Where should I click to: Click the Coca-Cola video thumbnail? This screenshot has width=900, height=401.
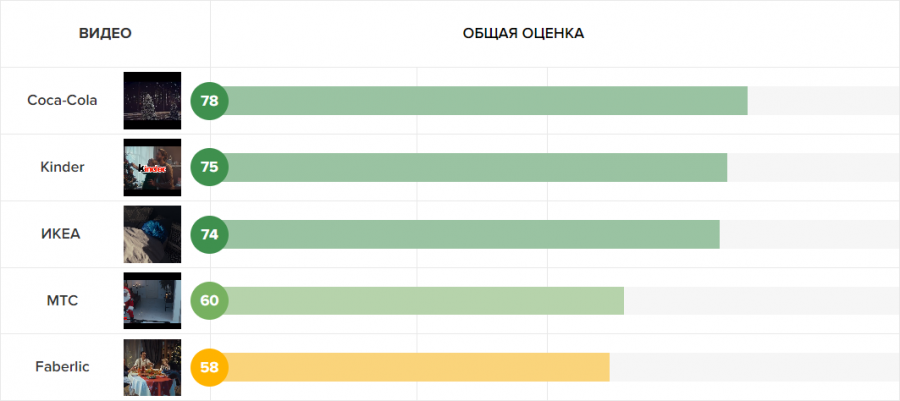tap(152, 100)
